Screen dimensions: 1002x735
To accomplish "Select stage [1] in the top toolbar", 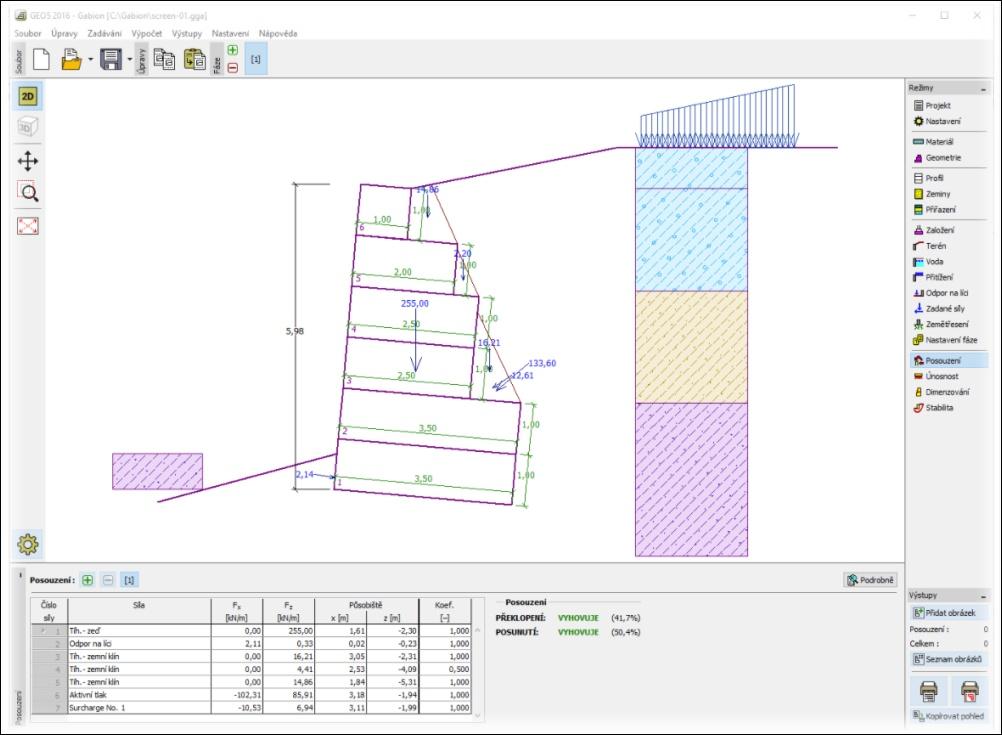I will [256, 59].
